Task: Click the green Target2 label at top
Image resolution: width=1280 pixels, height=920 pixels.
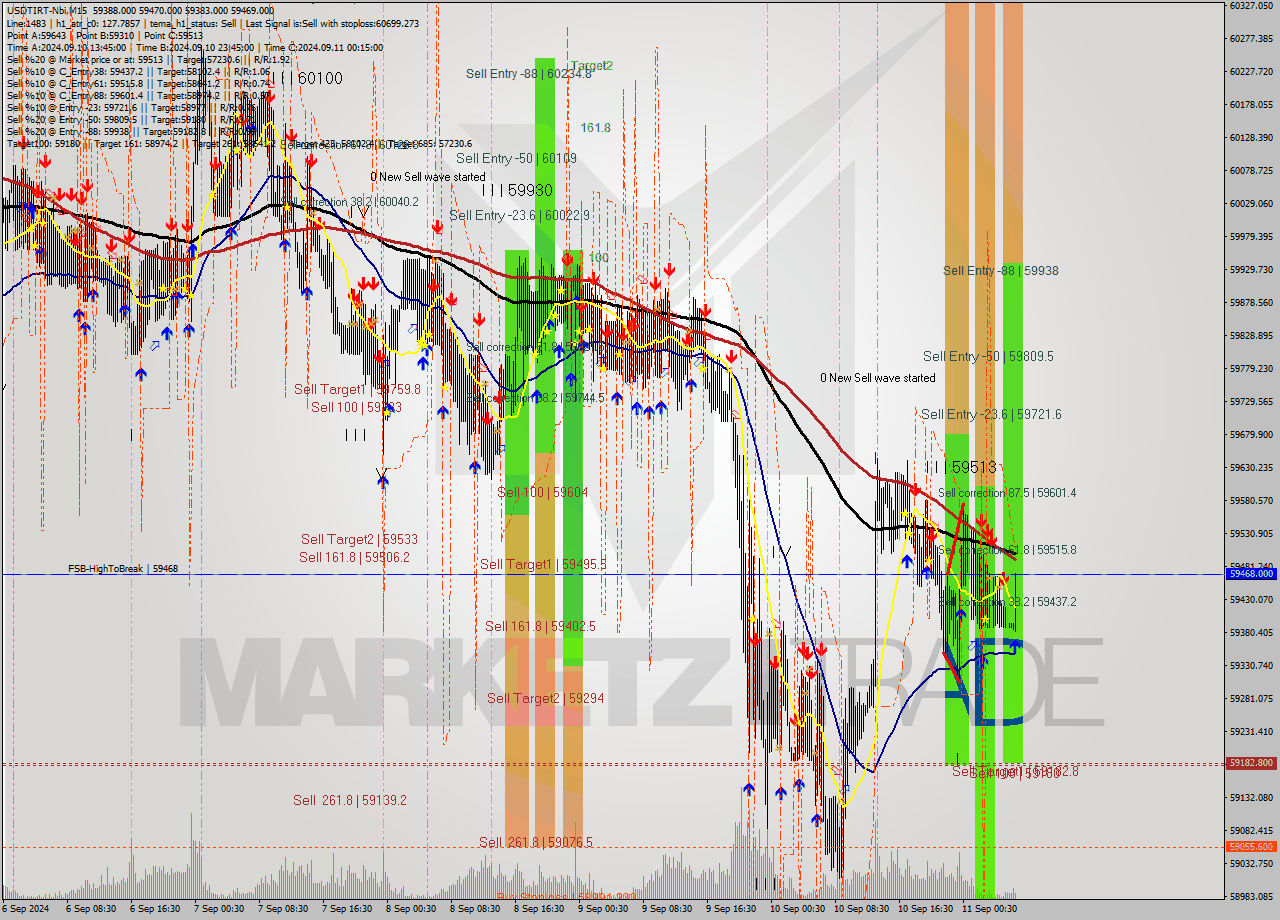Action: (x=592, y=66)
